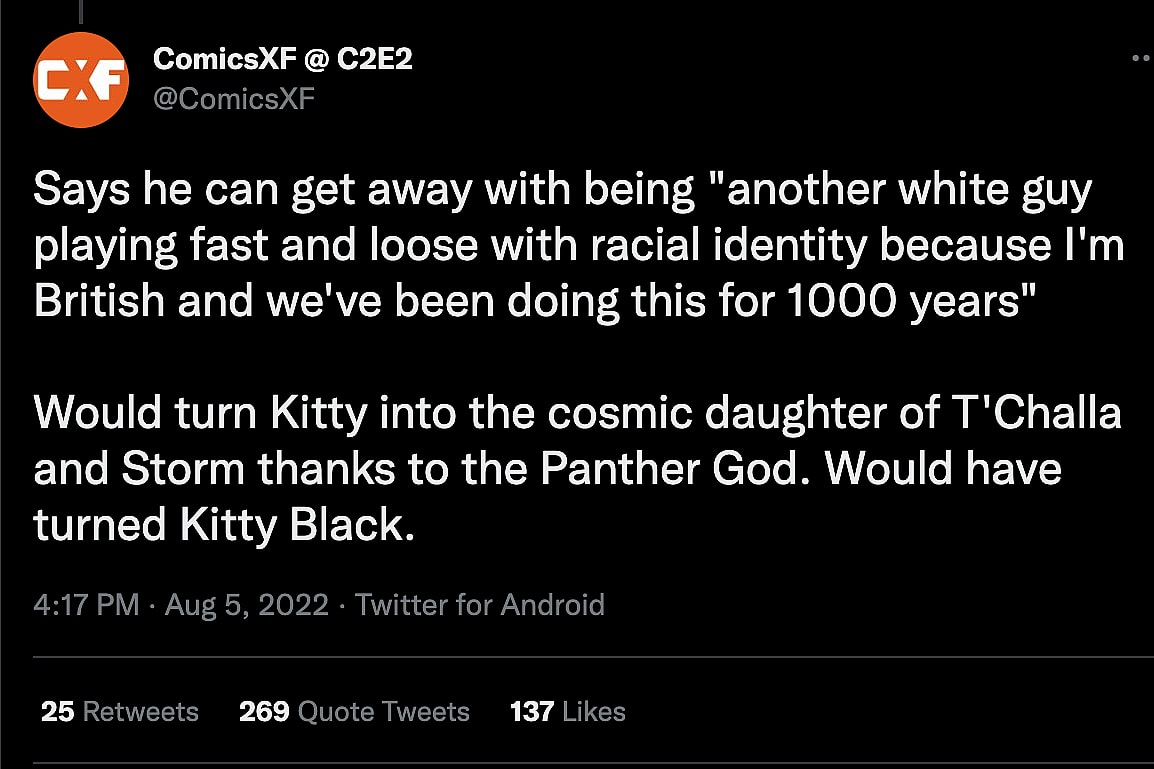
Task: Click the word "Retweets" label
Action: 140,712
